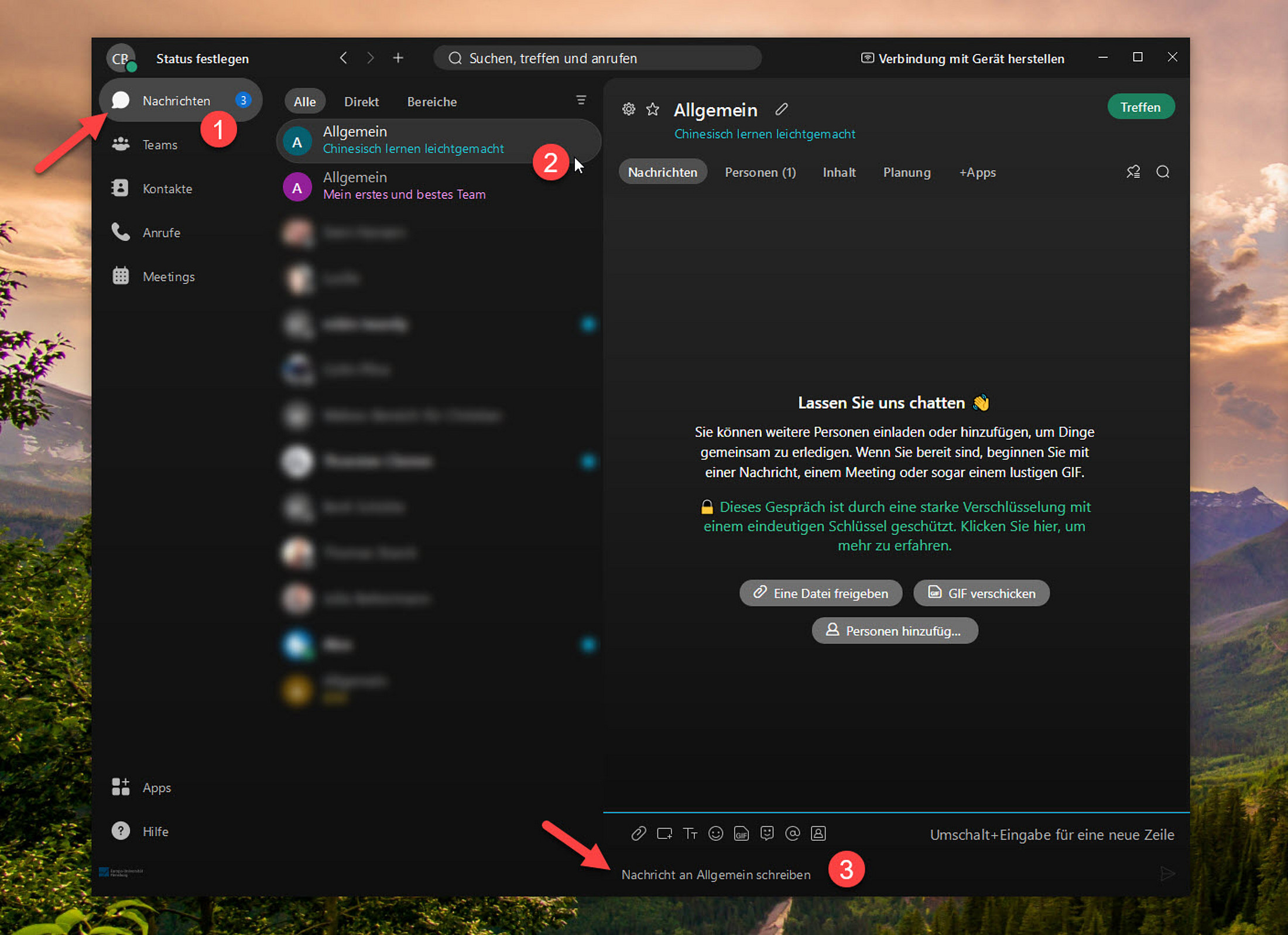
Task: Toggle text formatting (Tt) icon
Action: (690, 834)
